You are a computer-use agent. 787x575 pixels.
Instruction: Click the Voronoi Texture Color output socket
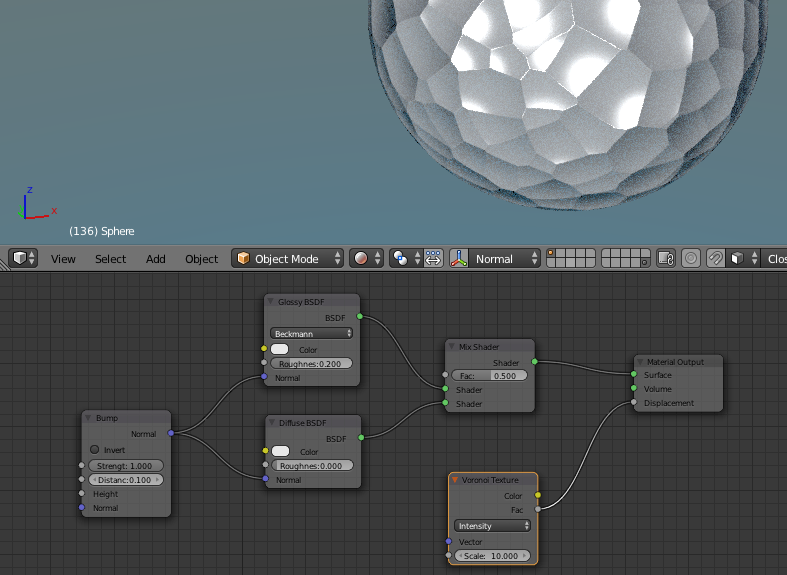(x=538, y=495)
